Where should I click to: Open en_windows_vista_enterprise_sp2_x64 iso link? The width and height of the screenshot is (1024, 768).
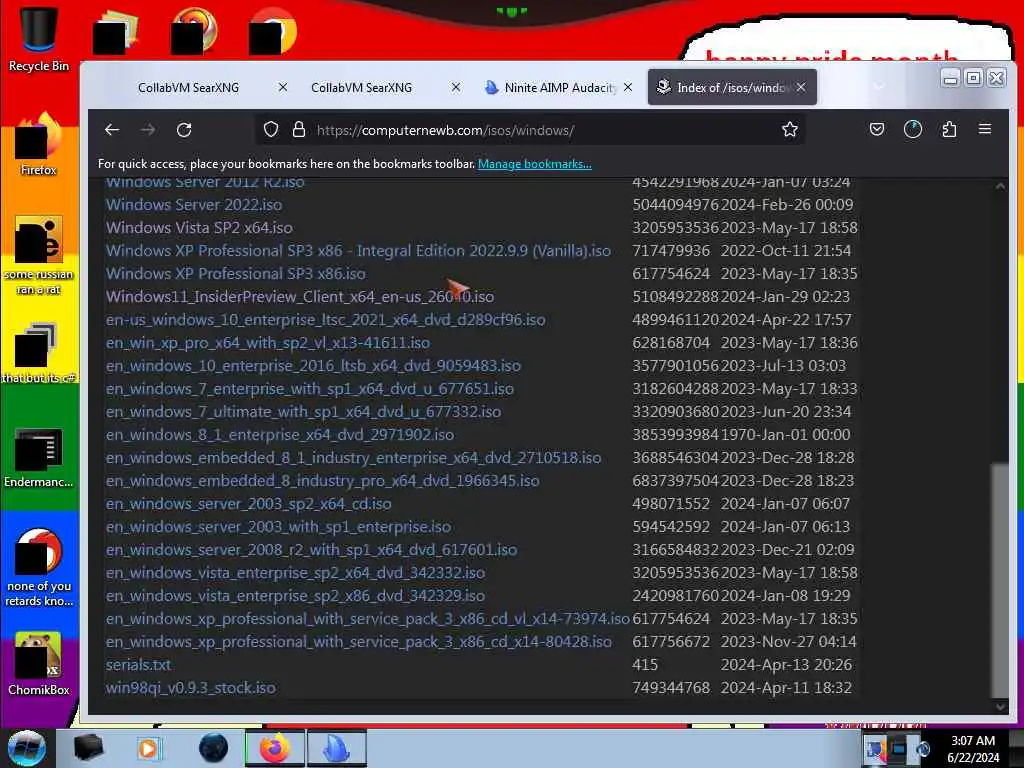295,573
